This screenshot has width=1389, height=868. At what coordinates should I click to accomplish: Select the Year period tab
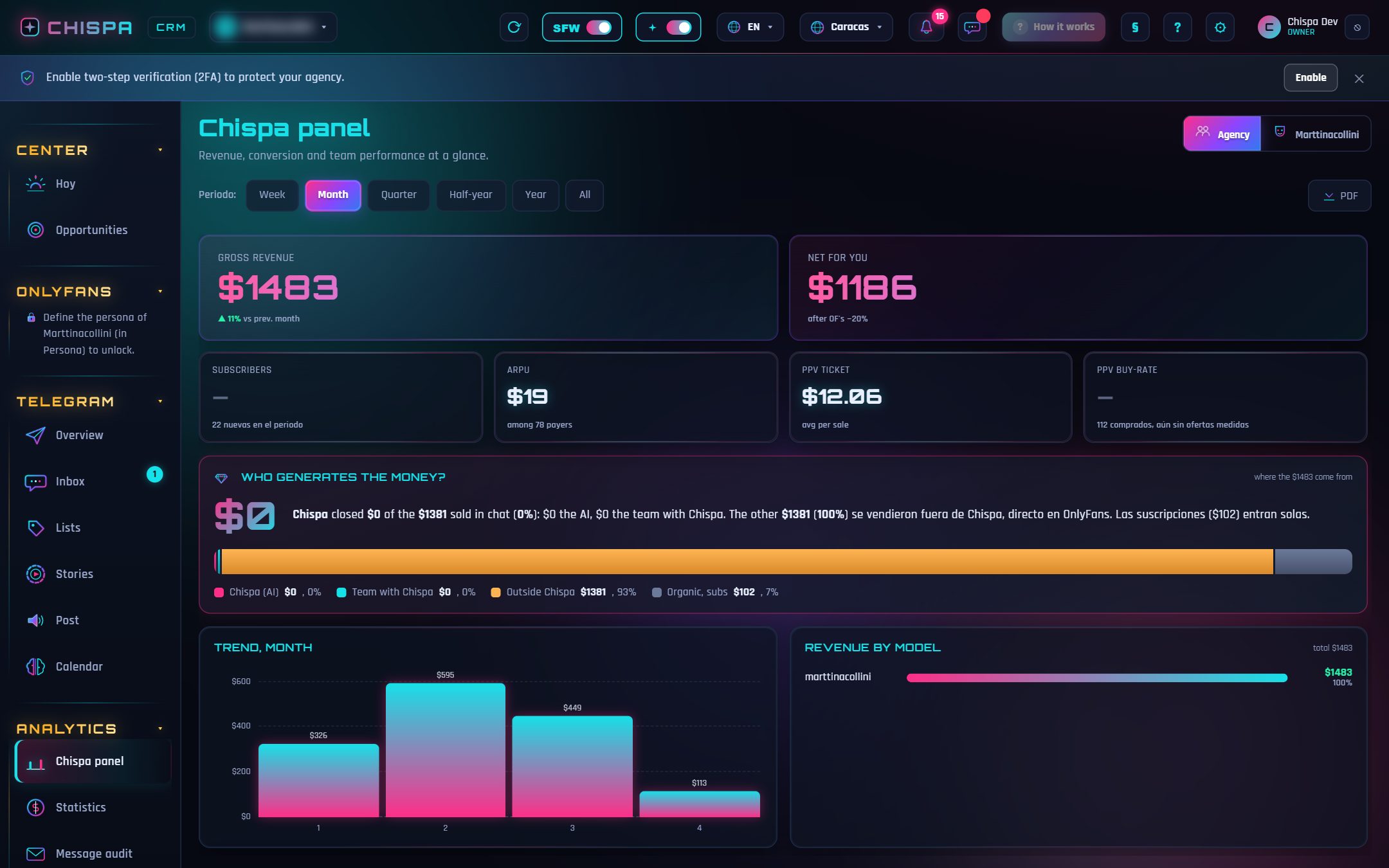(x=536, y=195)
